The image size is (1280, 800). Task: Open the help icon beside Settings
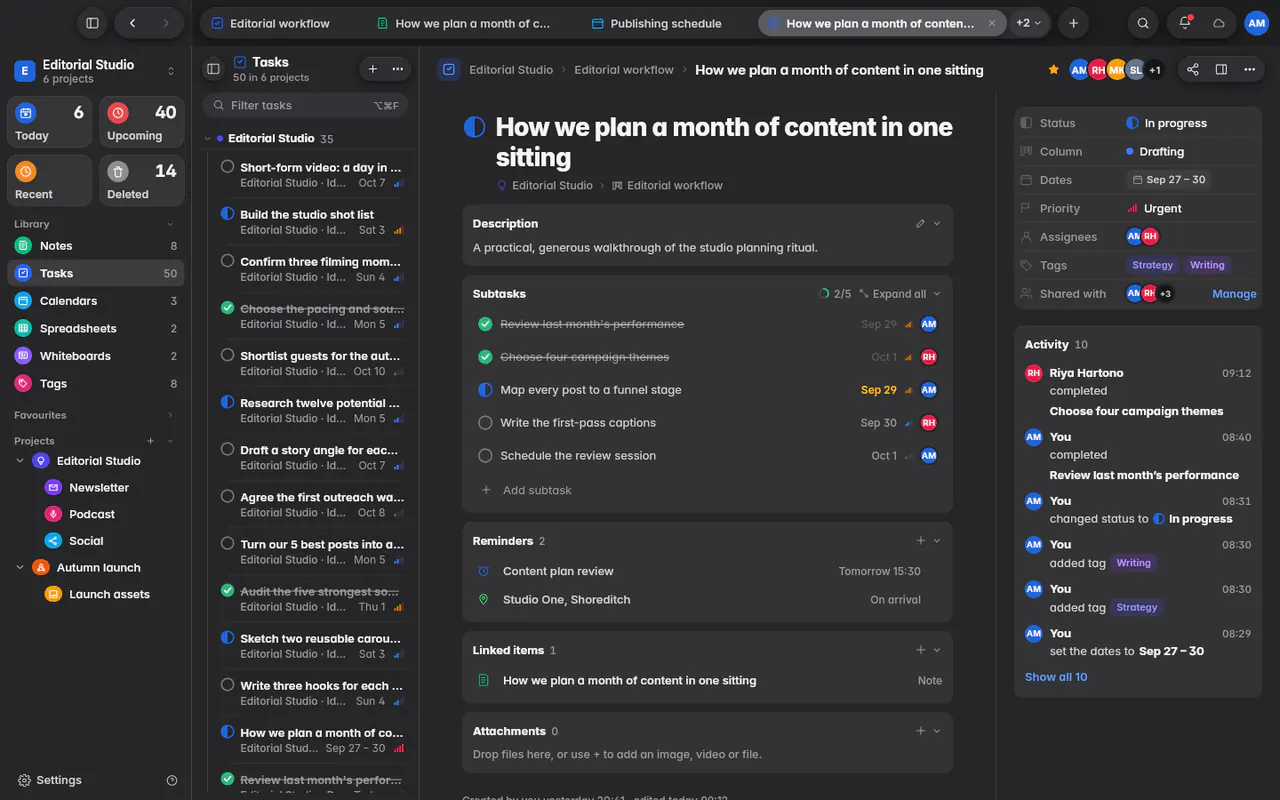(172, 780)
